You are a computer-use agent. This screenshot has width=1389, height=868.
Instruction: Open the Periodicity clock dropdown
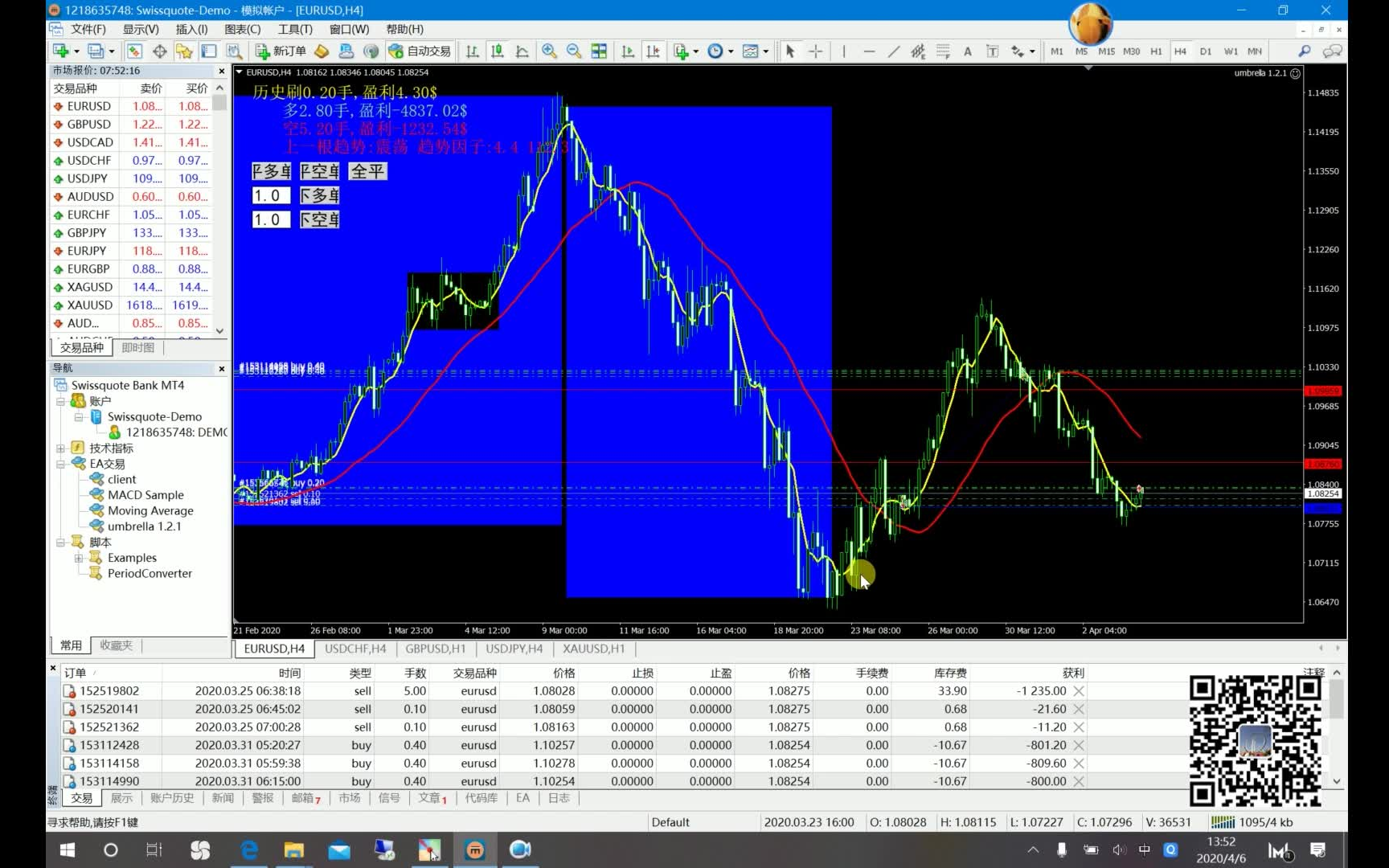tap(720, 51)
